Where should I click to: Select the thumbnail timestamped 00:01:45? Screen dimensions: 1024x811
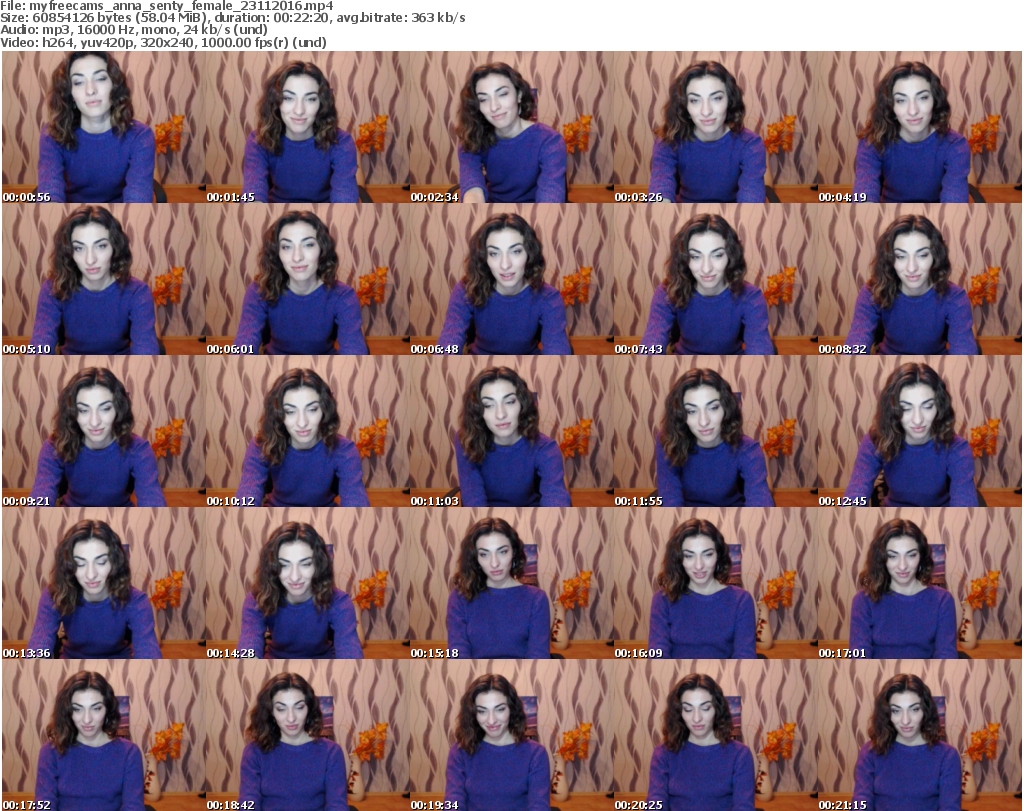click(308, 127)
